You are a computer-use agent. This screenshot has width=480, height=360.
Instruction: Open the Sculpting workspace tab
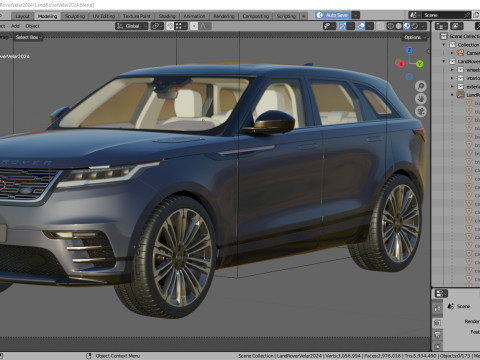(x=75, y=16)
